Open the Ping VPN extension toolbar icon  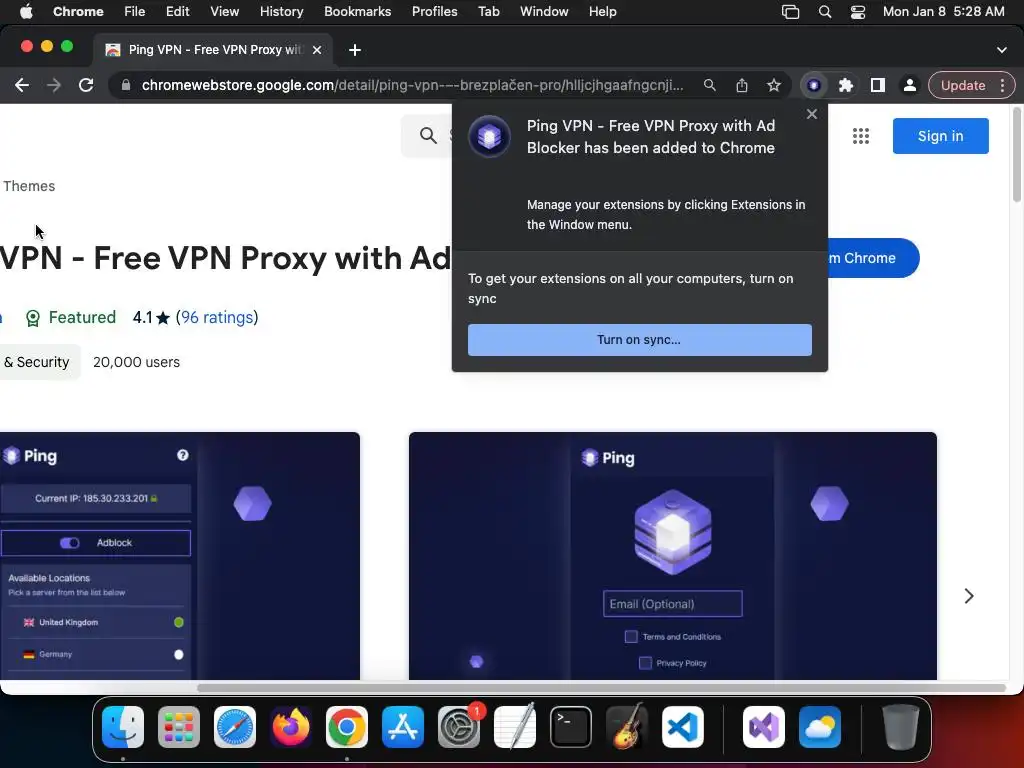tap(814, 86)
